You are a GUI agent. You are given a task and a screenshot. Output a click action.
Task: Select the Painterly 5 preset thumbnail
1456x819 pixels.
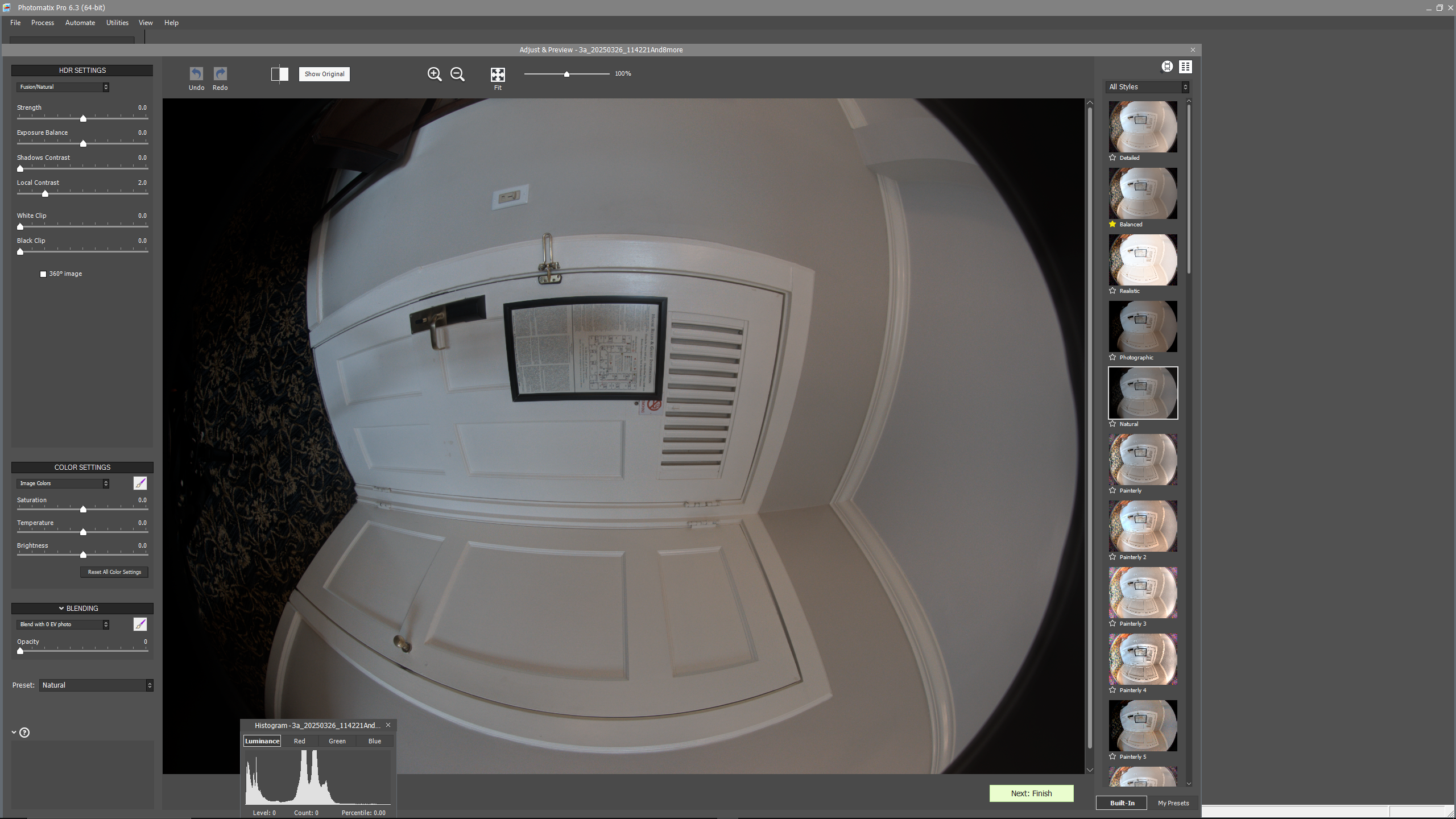[1143, 726]
